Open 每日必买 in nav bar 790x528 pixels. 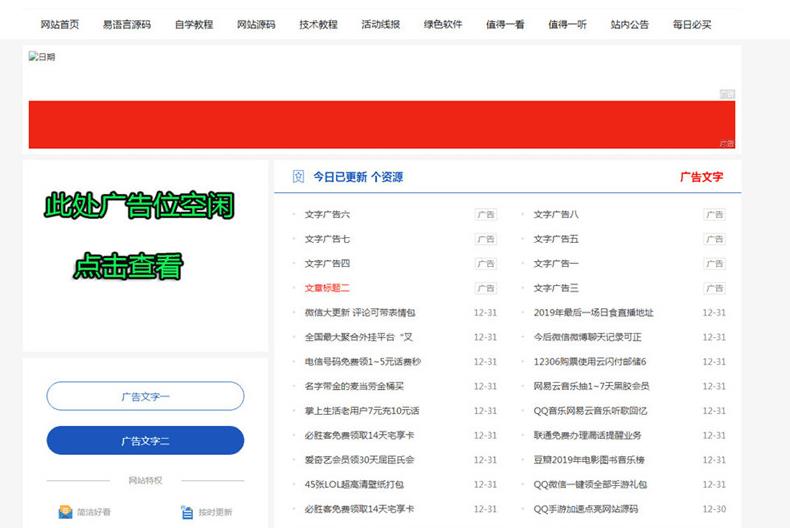[692, 24]
